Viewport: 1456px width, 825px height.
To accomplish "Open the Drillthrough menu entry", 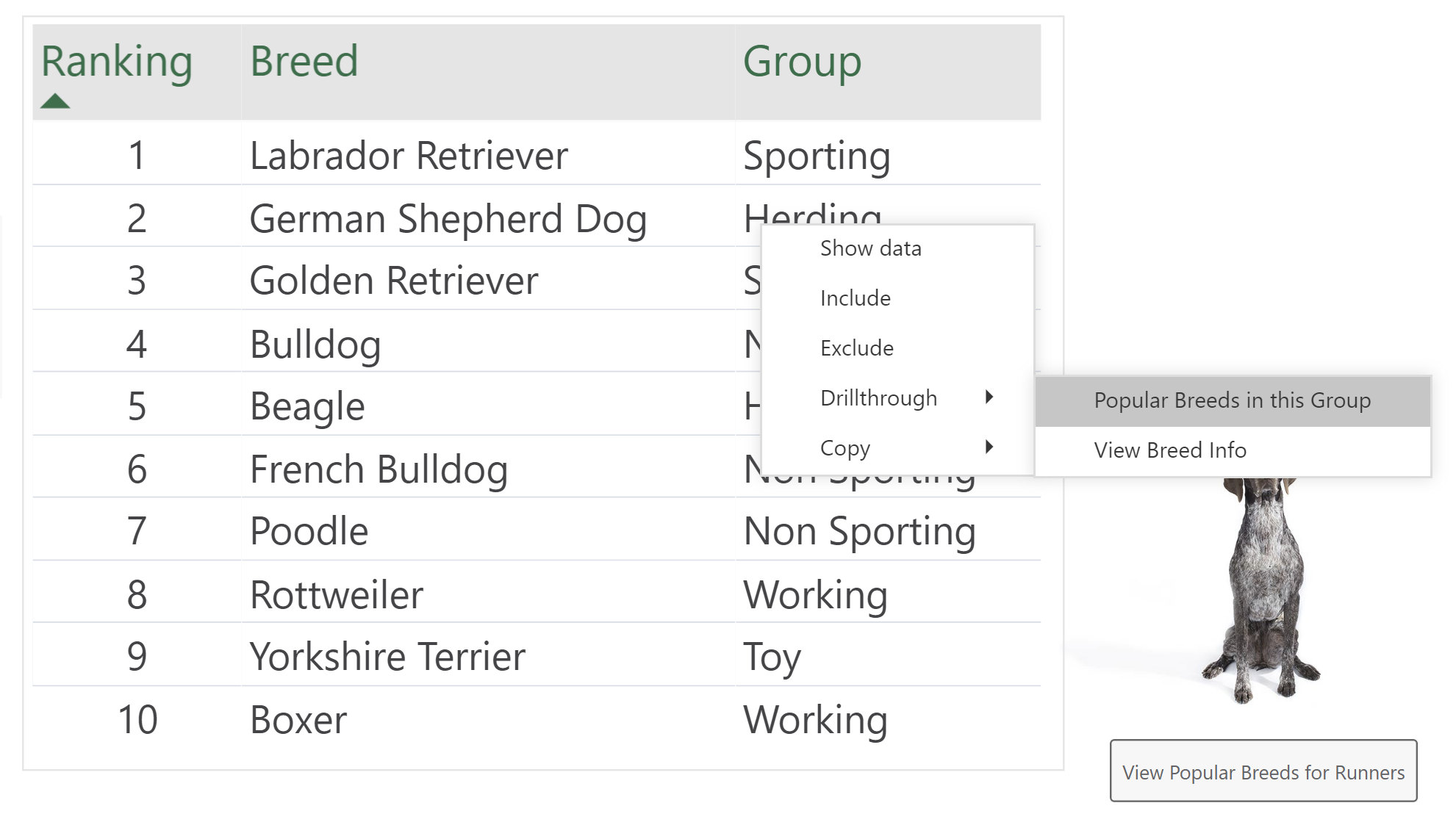I will pyautogui.click(x=898, y=397).
